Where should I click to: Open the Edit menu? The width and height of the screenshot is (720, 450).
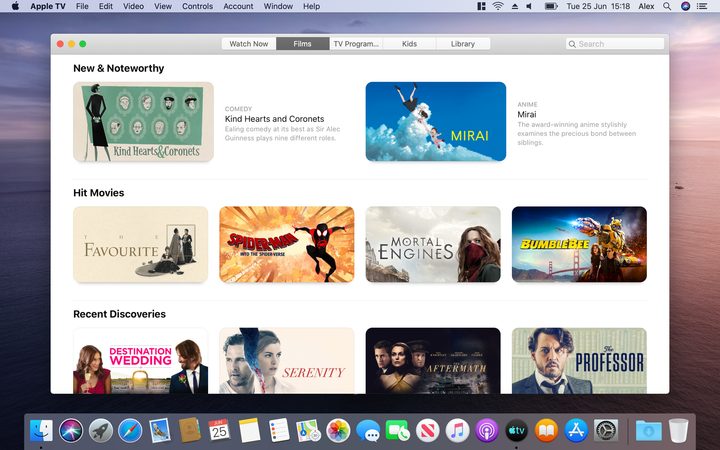(x=106, y=6)
